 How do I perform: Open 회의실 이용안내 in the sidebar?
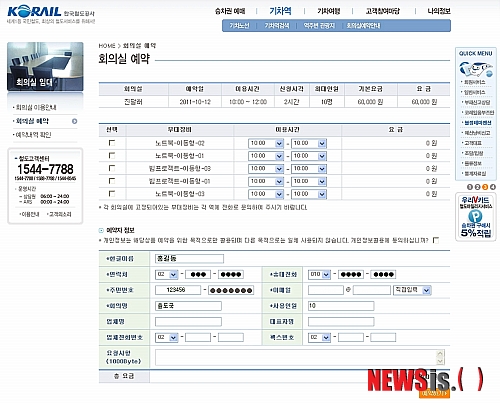click(36, 107)
